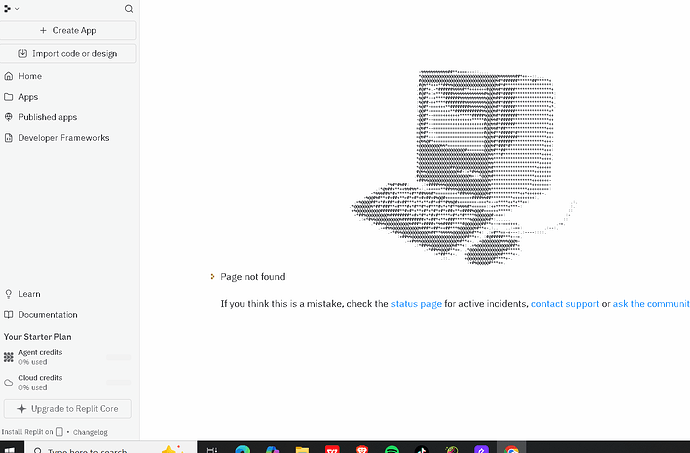The width and height of the screenshot is (690, 453).
Task: Open the Brave browser taskbar icon
Action: [x=362, y=449]
